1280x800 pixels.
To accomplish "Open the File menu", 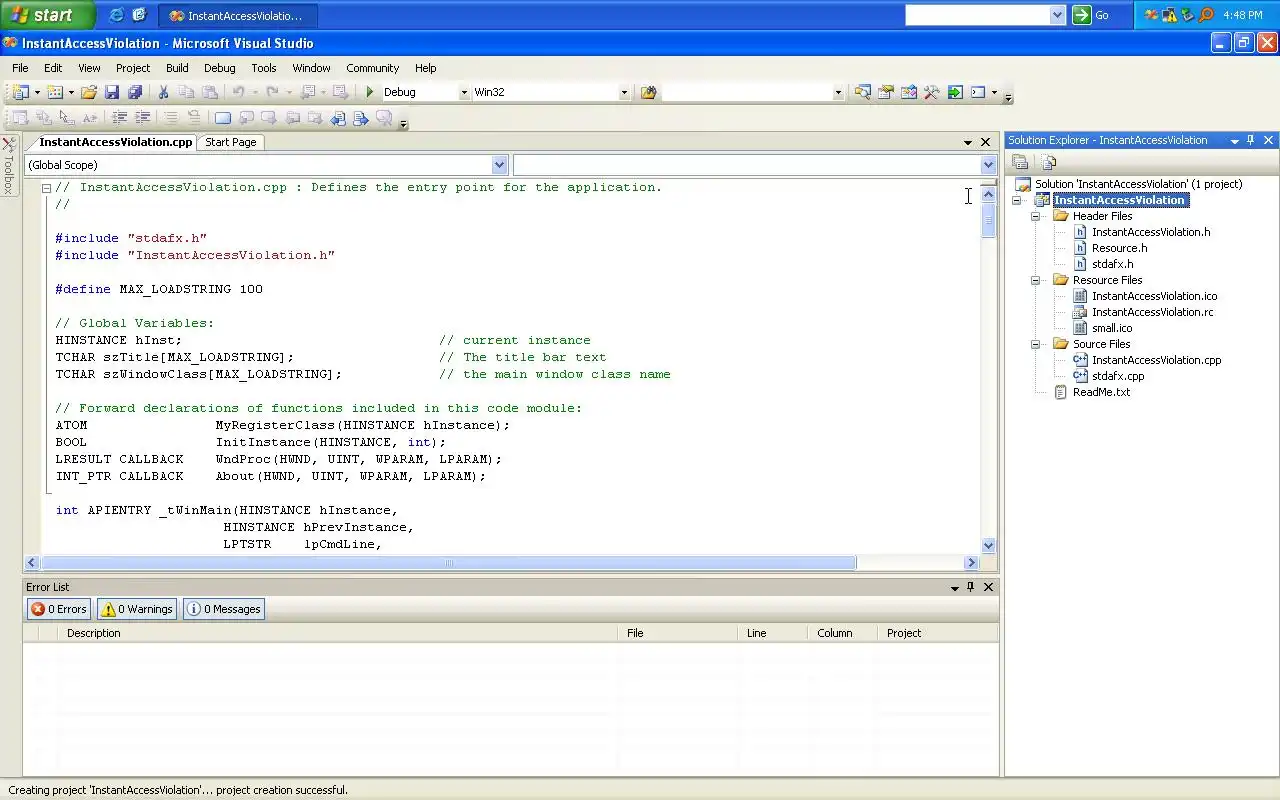I will click(20, 68).
